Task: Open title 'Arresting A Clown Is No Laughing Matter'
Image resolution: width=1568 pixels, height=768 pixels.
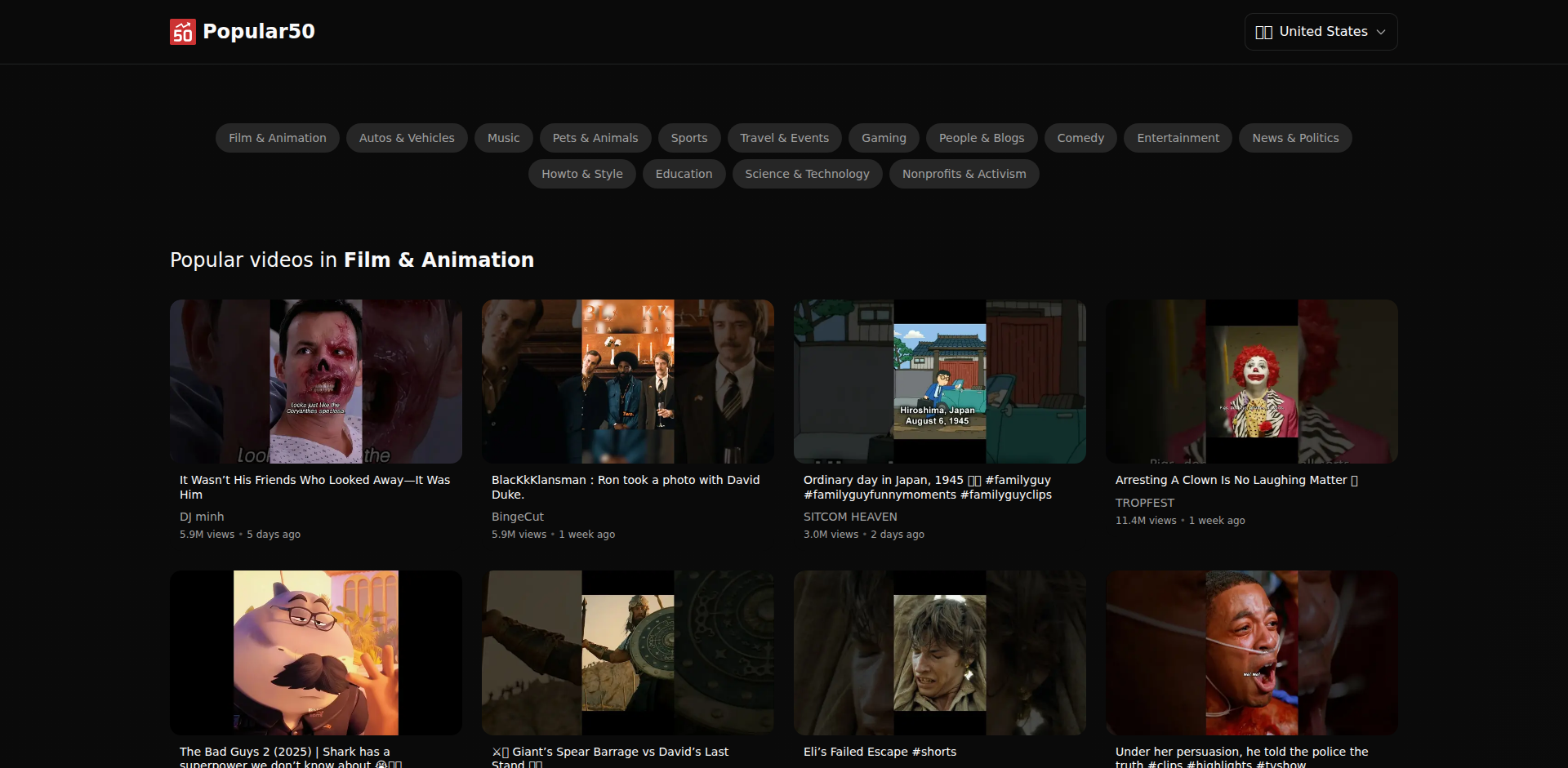Action: click(x=1236, y=480)
